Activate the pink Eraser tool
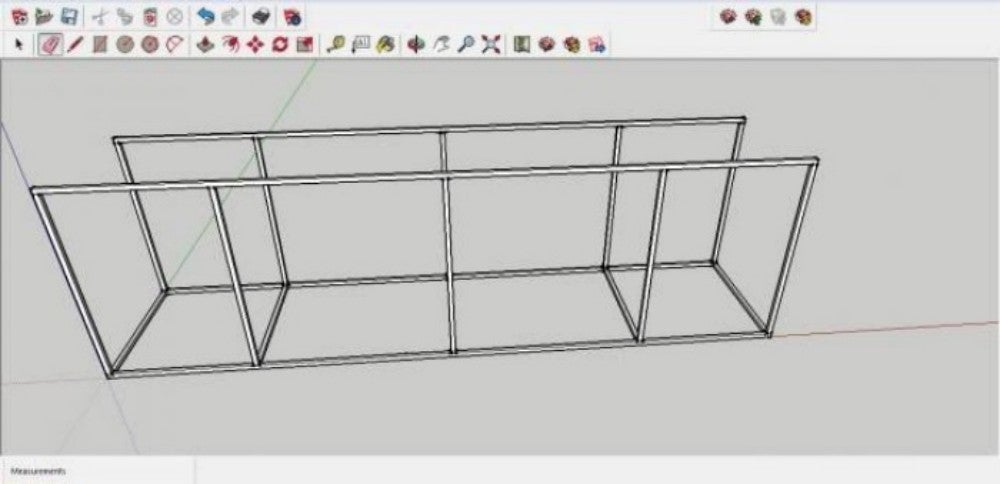The width and height of the screenshot is (1000, 484). point(50,45)
